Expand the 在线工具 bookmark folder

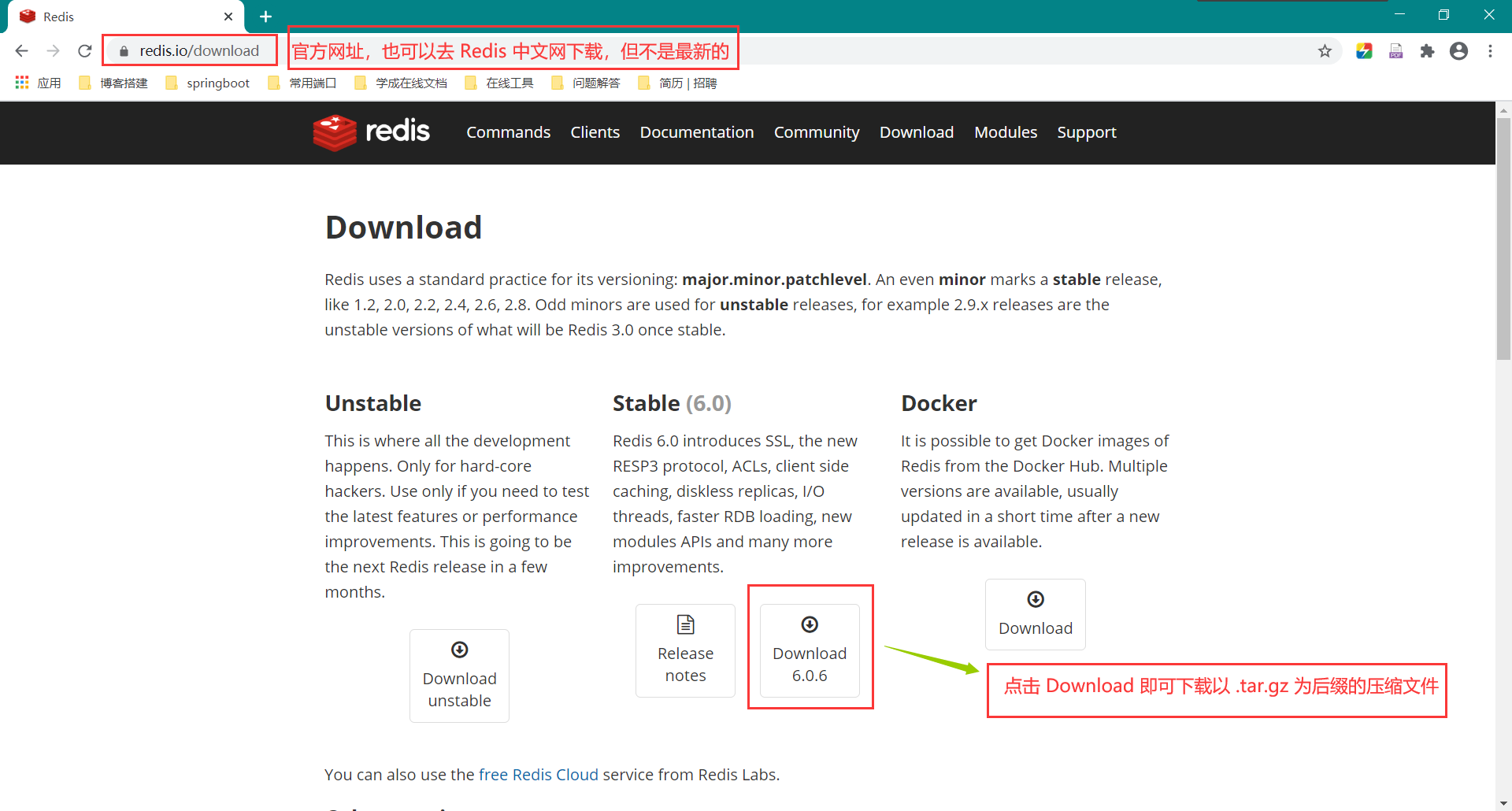tap(499, 83)
